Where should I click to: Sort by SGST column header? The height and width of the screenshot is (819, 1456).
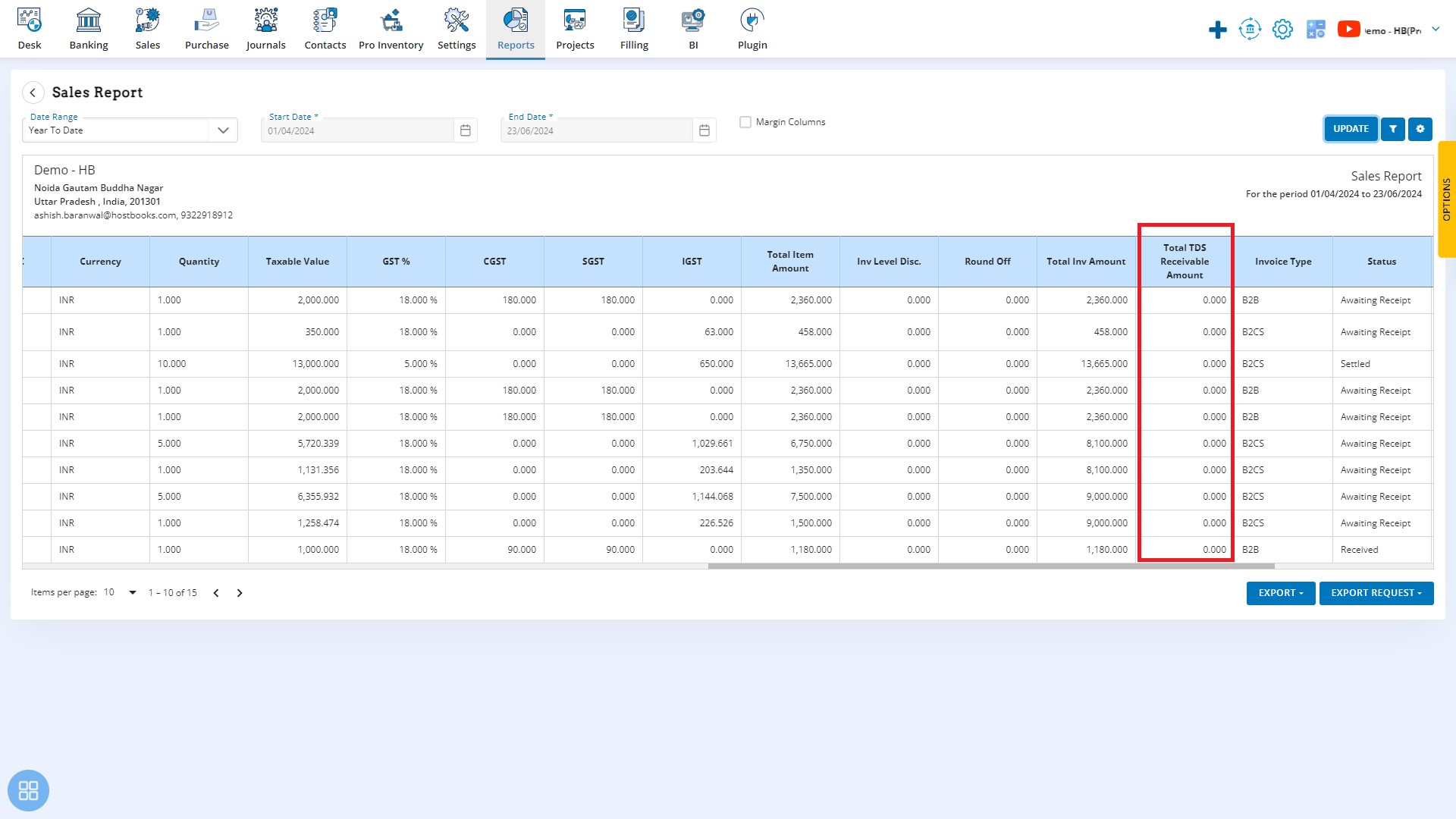tap(593, 262)
